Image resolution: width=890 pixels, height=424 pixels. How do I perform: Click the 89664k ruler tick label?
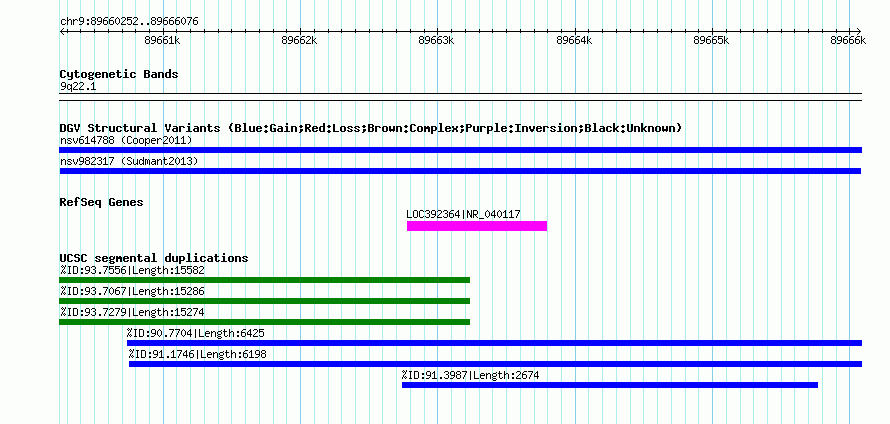574,40
